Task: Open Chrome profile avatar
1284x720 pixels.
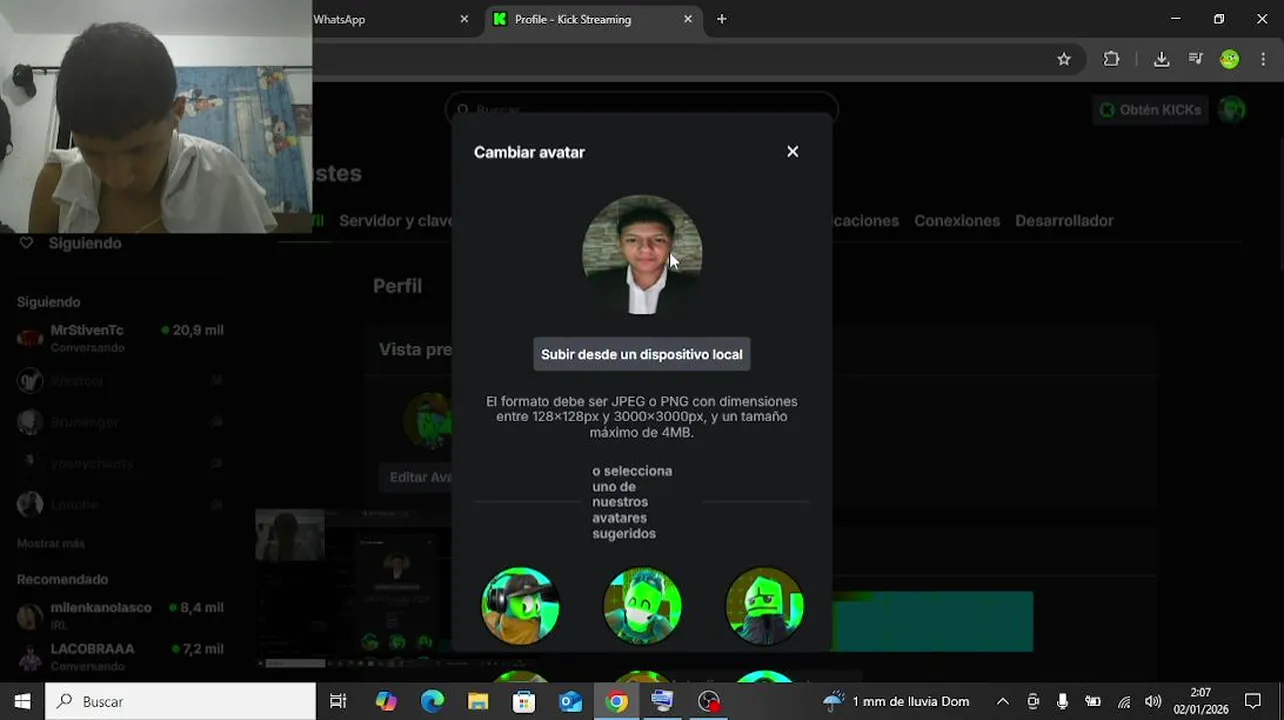Action: tap(1229, 59)
